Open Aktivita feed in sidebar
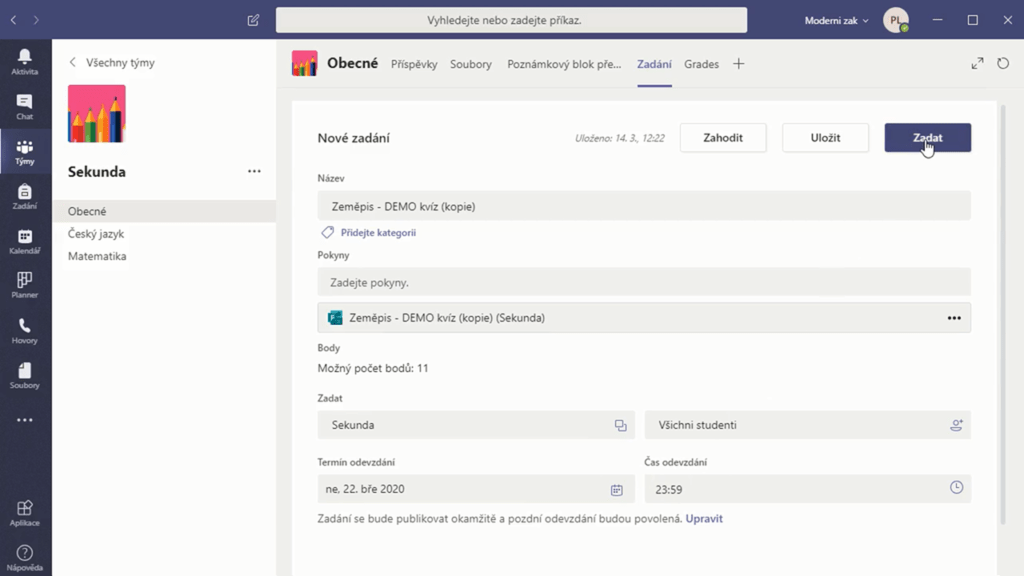 (x=25, y=61)
